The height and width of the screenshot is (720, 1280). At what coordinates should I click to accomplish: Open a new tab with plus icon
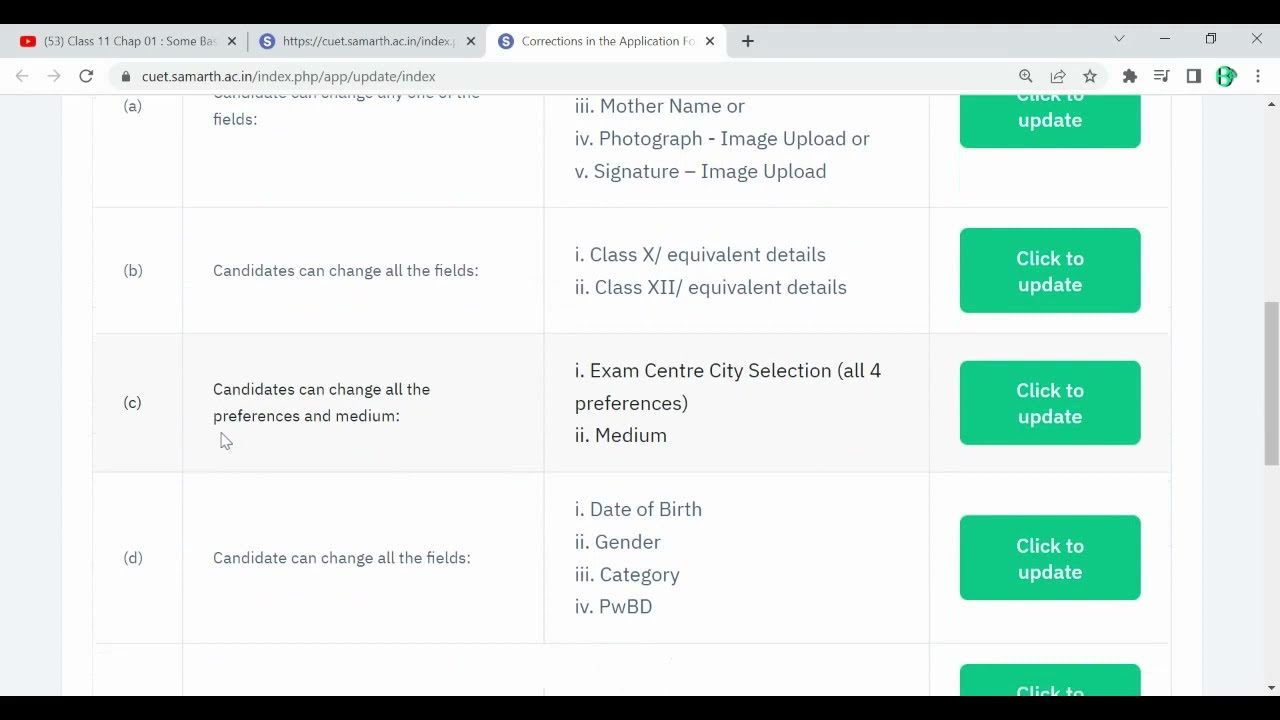tap(748, 41)
